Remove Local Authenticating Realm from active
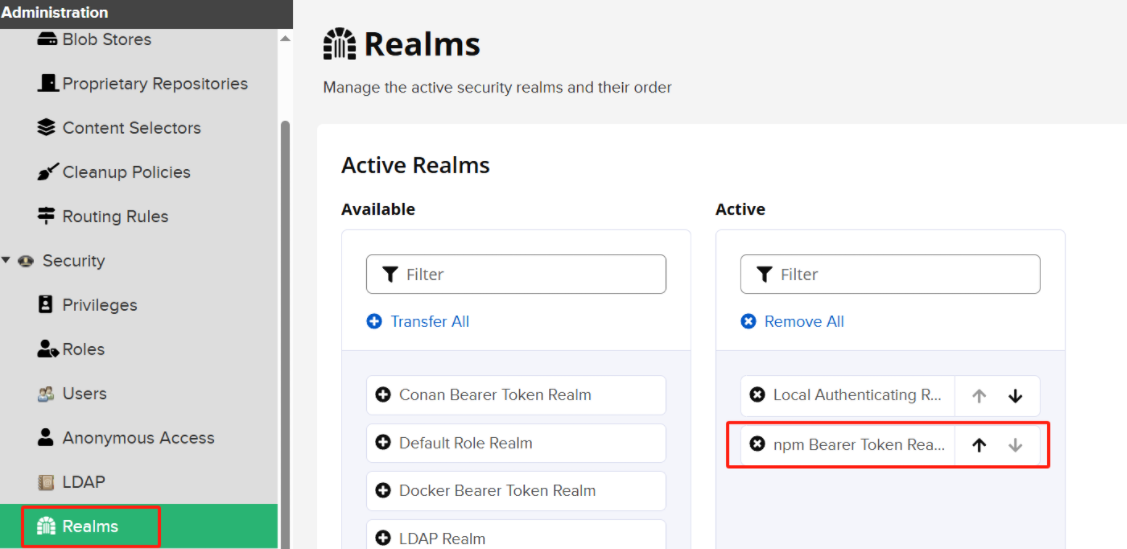The width and height of the screenshot is (1127, 549). pyautogui.click(x=757, y=395)
